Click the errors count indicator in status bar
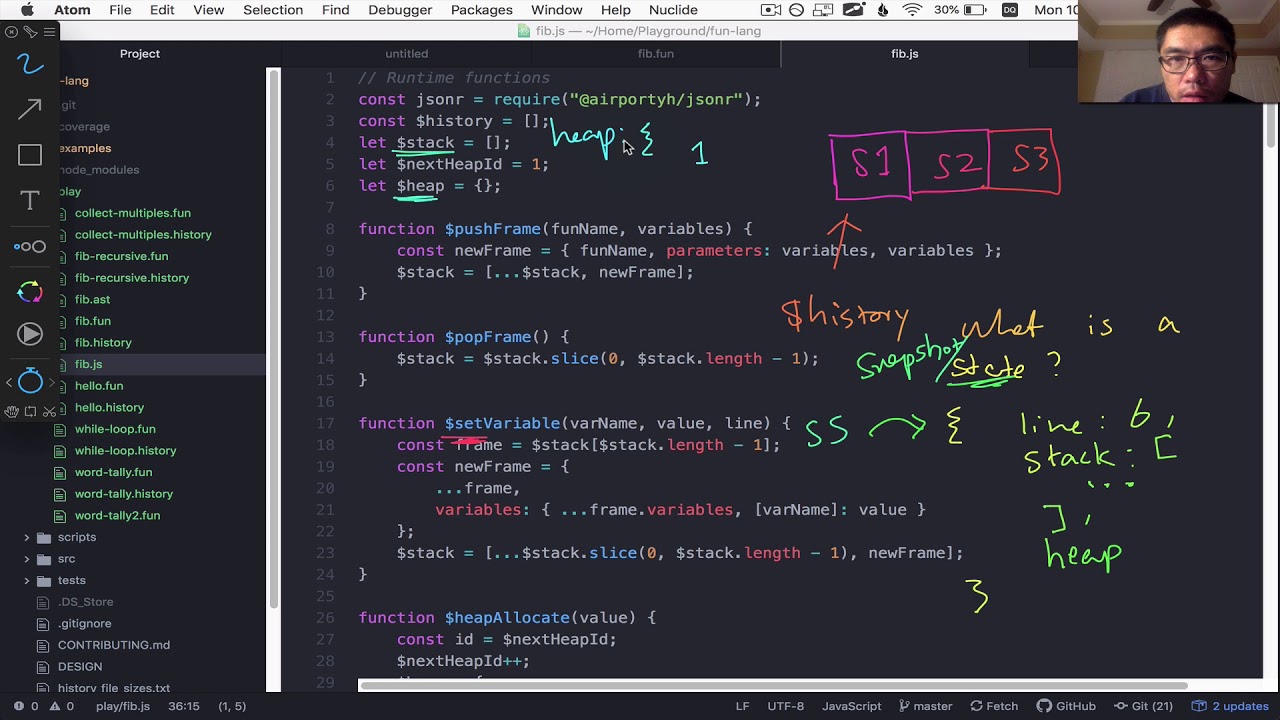This screenshot has width=1280, height=720. pyautogui.click(x=27, y=706)
